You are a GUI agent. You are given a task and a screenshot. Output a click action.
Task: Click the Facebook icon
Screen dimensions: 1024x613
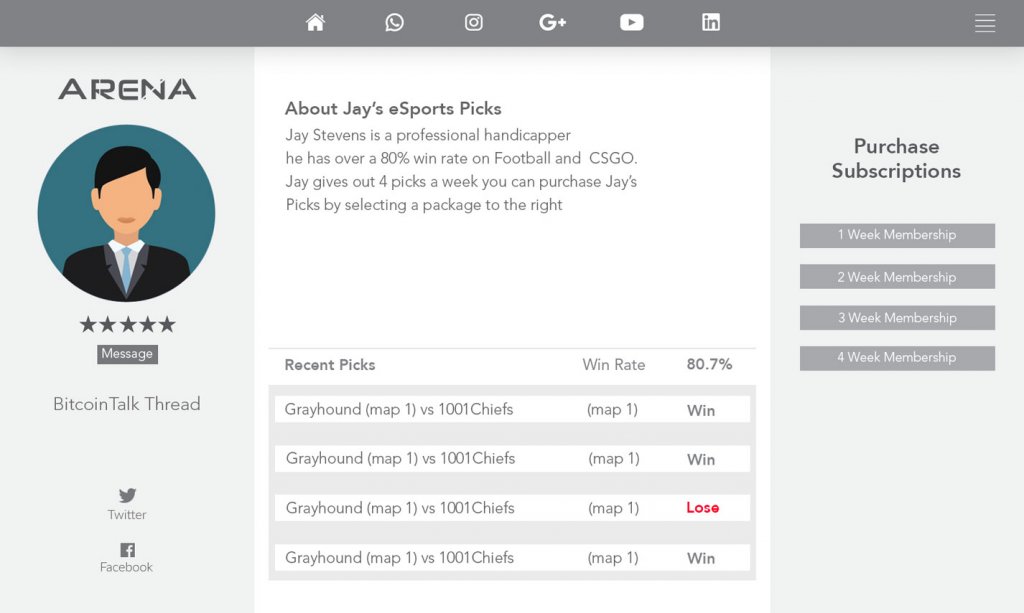(x=127, y=549)
